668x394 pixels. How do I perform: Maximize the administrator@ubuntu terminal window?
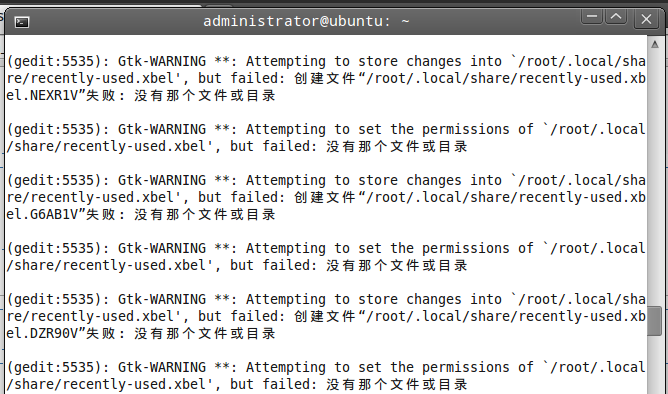(x=616, y=17)
